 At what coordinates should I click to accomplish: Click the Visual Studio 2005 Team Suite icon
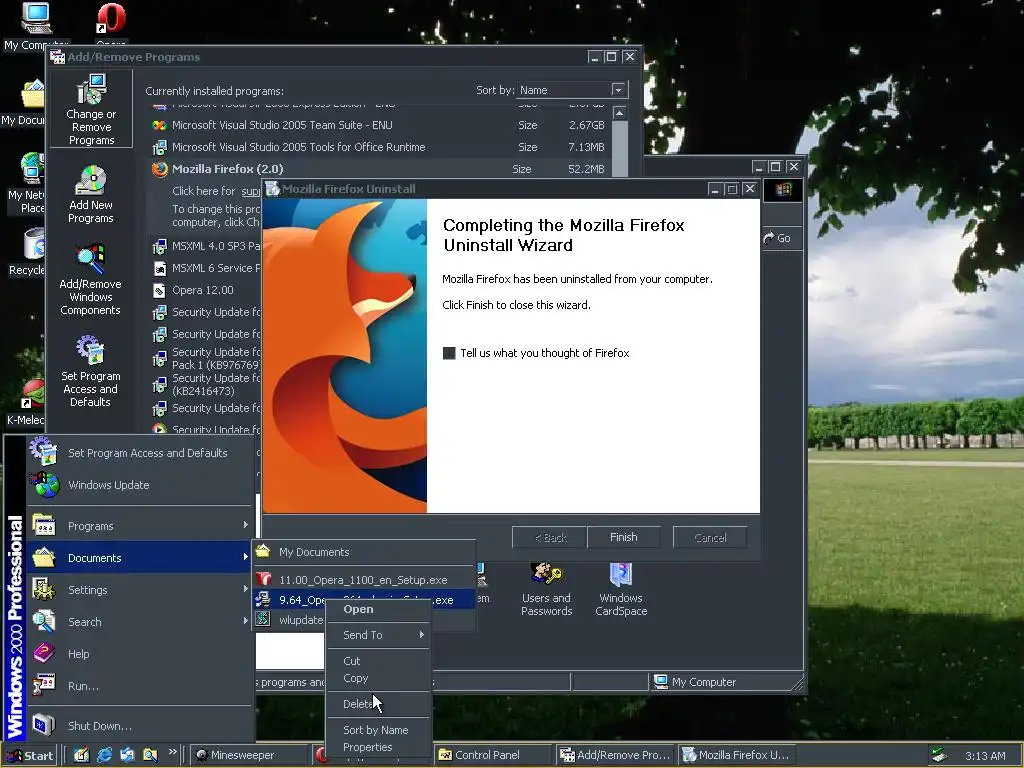pyautogui.click(x=159, y=125)
